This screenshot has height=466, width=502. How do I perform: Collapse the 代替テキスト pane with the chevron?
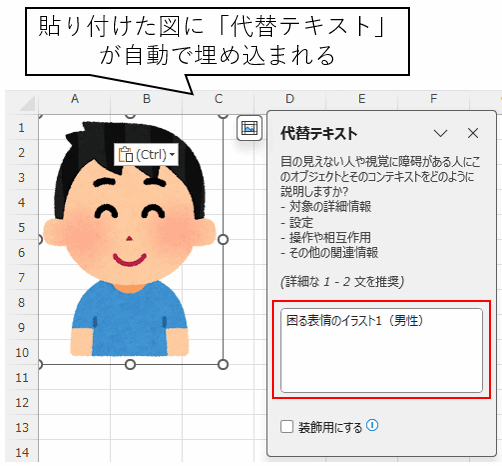tap(440, 133)
